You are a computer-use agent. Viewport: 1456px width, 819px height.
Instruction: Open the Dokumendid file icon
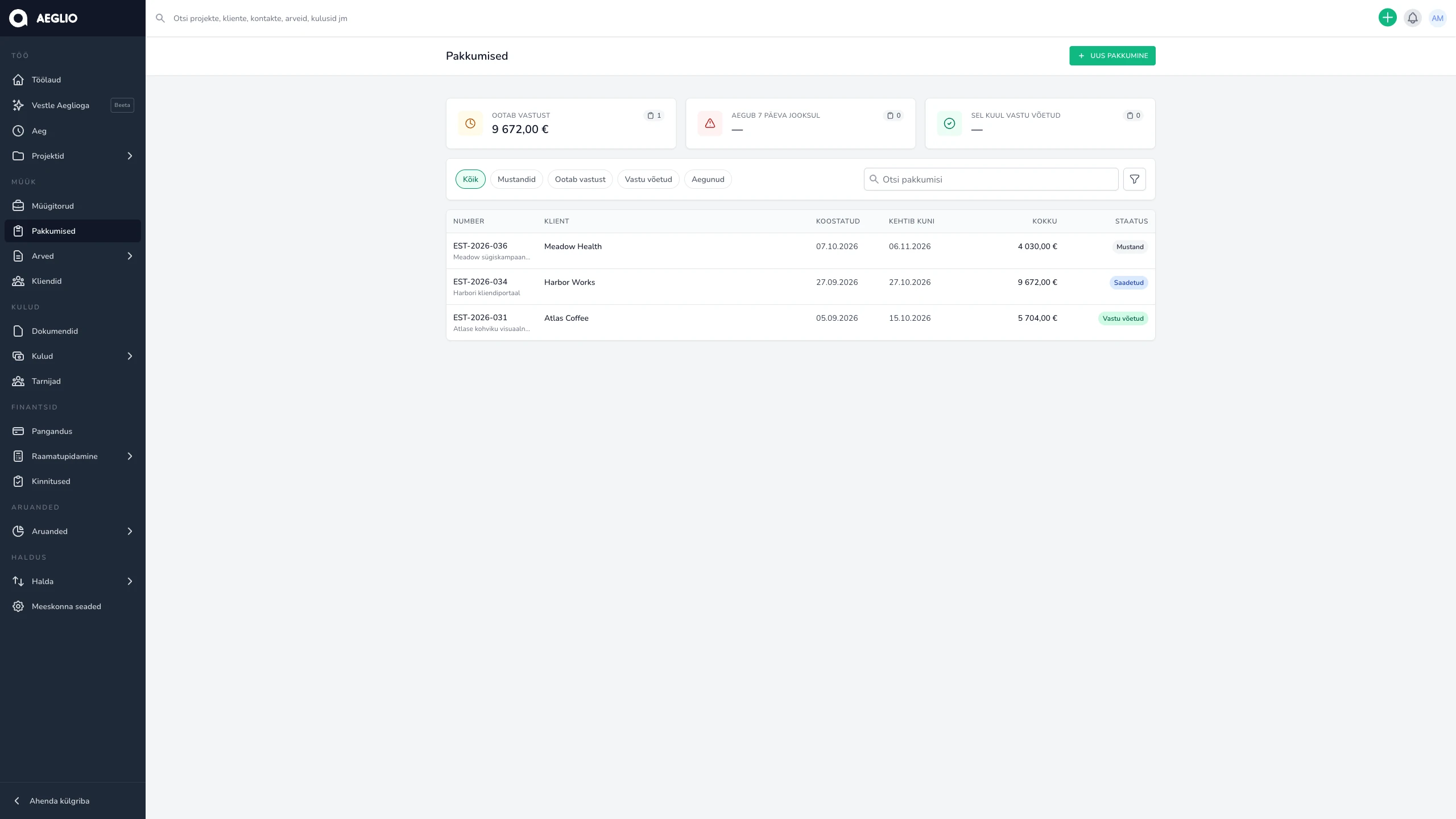(x=18, y=331)
